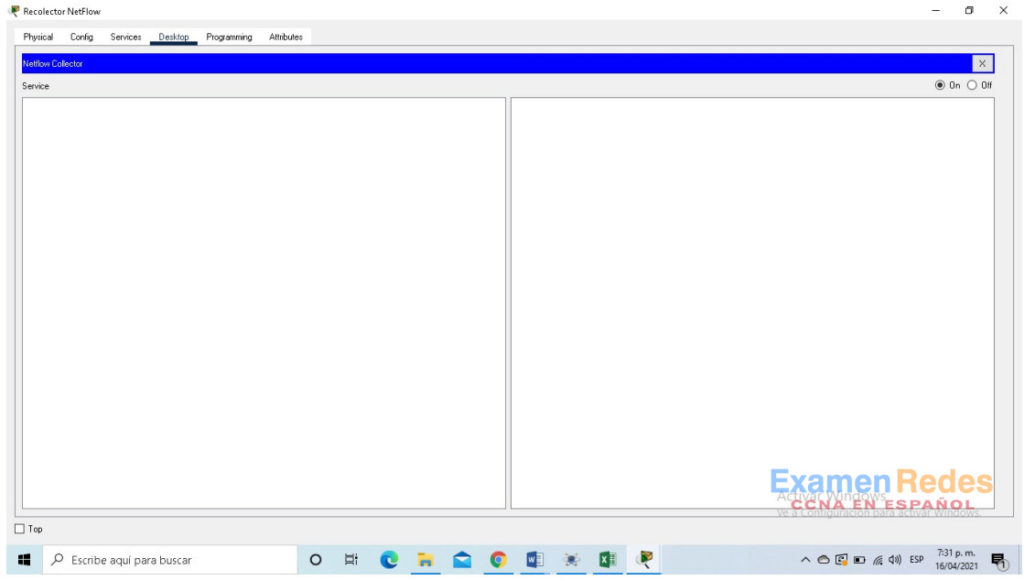Switch to the Config tab

point(81,36)
